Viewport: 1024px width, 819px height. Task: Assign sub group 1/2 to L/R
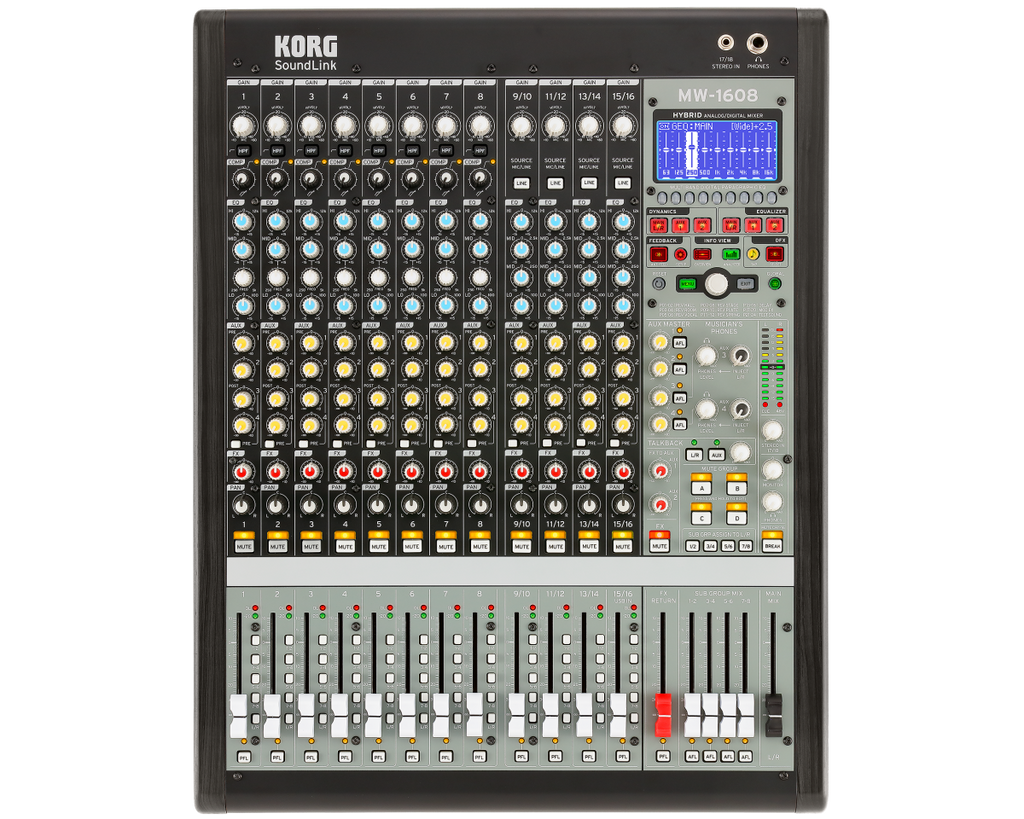tap(693, 545)
